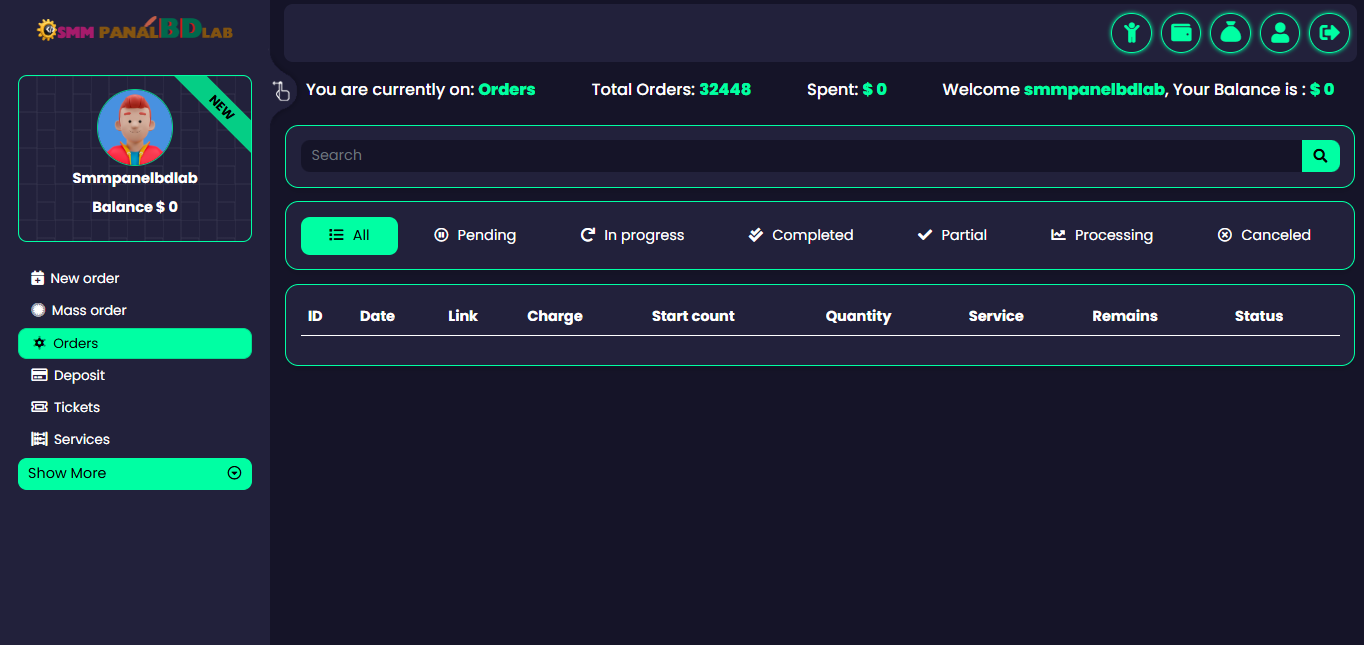
Task: Filter orders by Pending status
Action: point(475,236)
